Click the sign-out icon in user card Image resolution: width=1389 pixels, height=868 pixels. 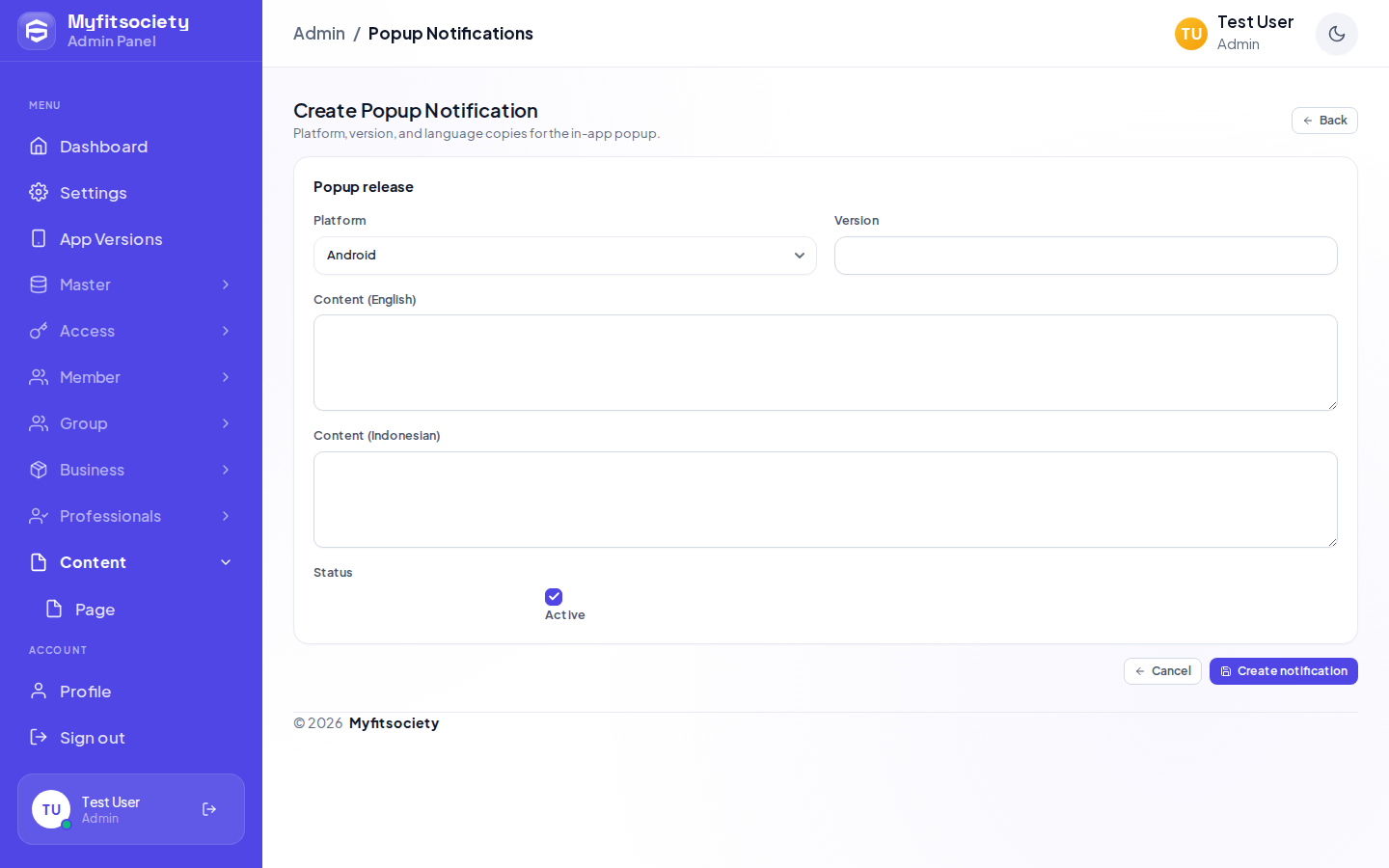[209, 809]
